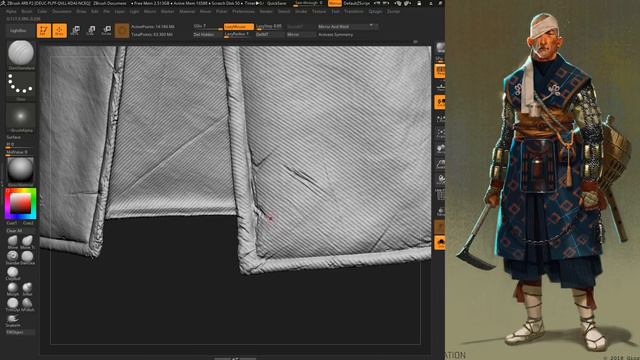The image size is (640, 360).
Task: Adjust the MidValue slider
Action: click(x=20, y=152)
